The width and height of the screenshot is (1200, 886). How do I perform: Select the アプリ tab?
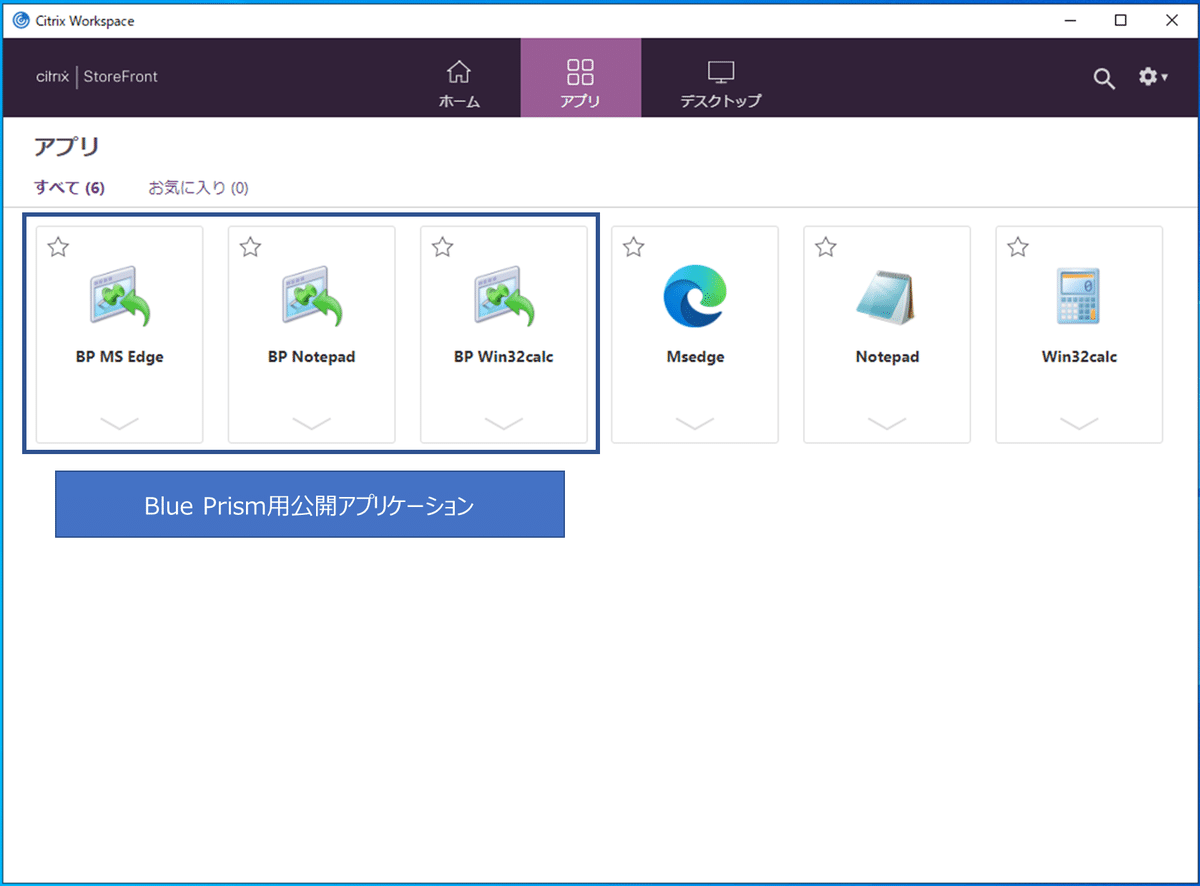click(x=580, y=78)
